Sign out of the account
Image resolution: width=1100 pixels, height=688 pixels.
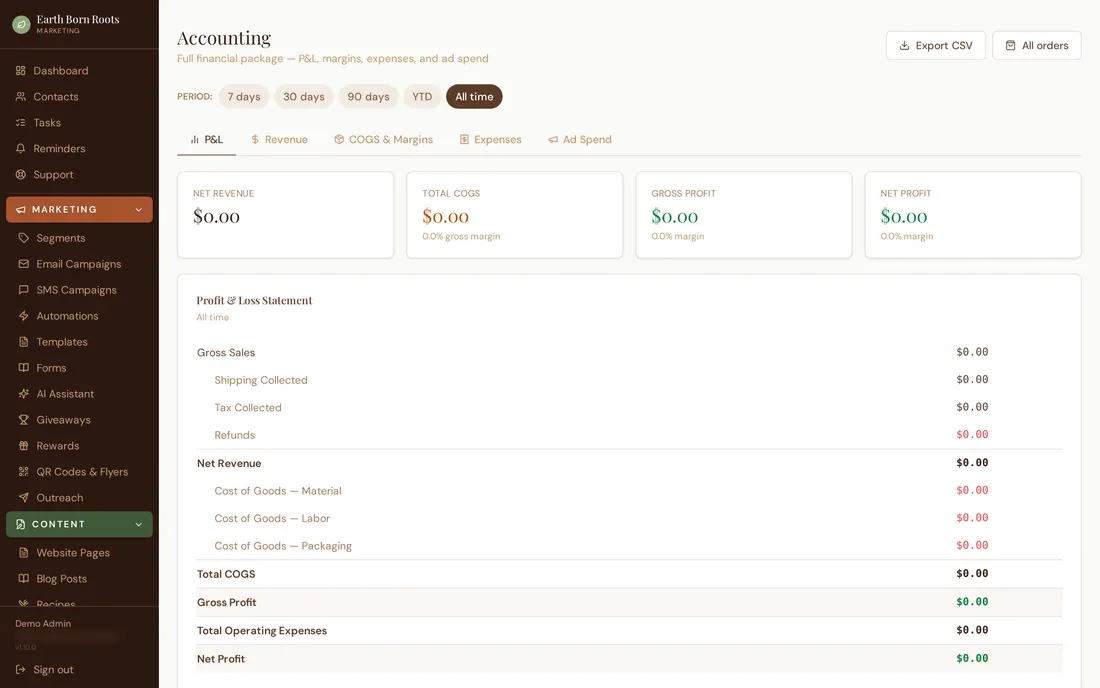point(79,670)
